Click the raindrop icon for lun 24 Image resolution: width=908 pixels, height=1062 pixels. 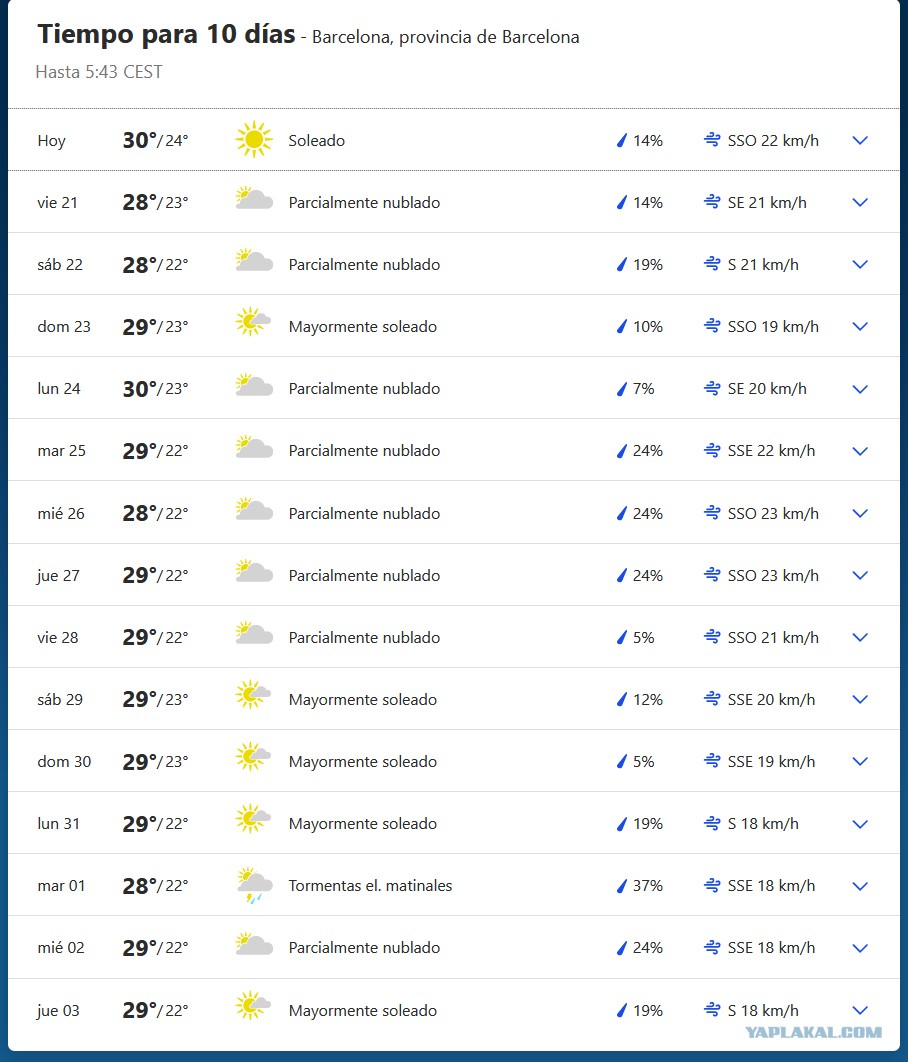point(622,389)
